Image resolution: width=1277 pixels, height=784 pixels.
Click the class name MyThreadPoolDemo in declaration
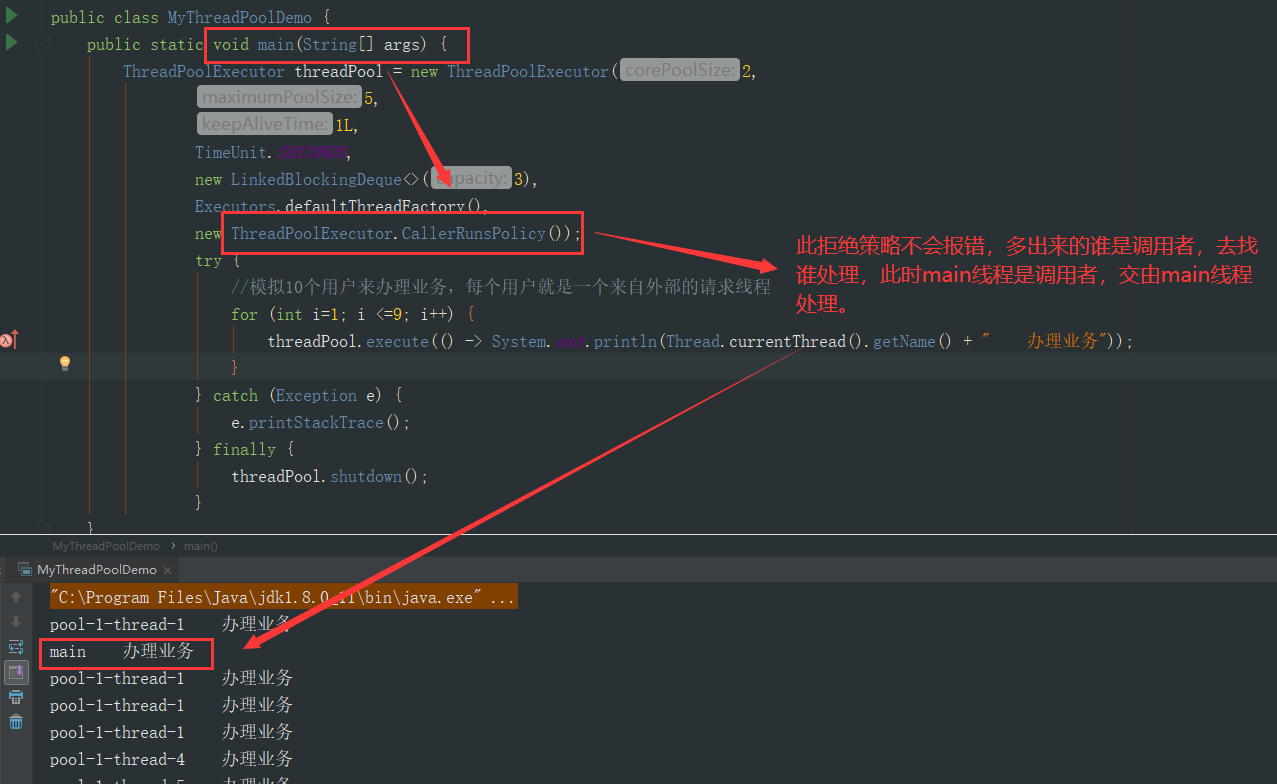coord(240,17)
